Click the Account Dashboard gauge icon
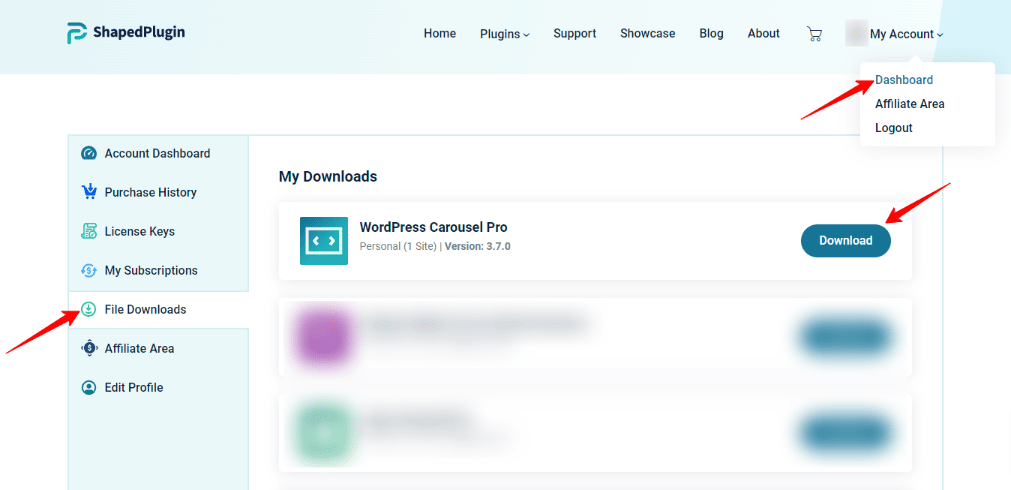 (88, 154)
